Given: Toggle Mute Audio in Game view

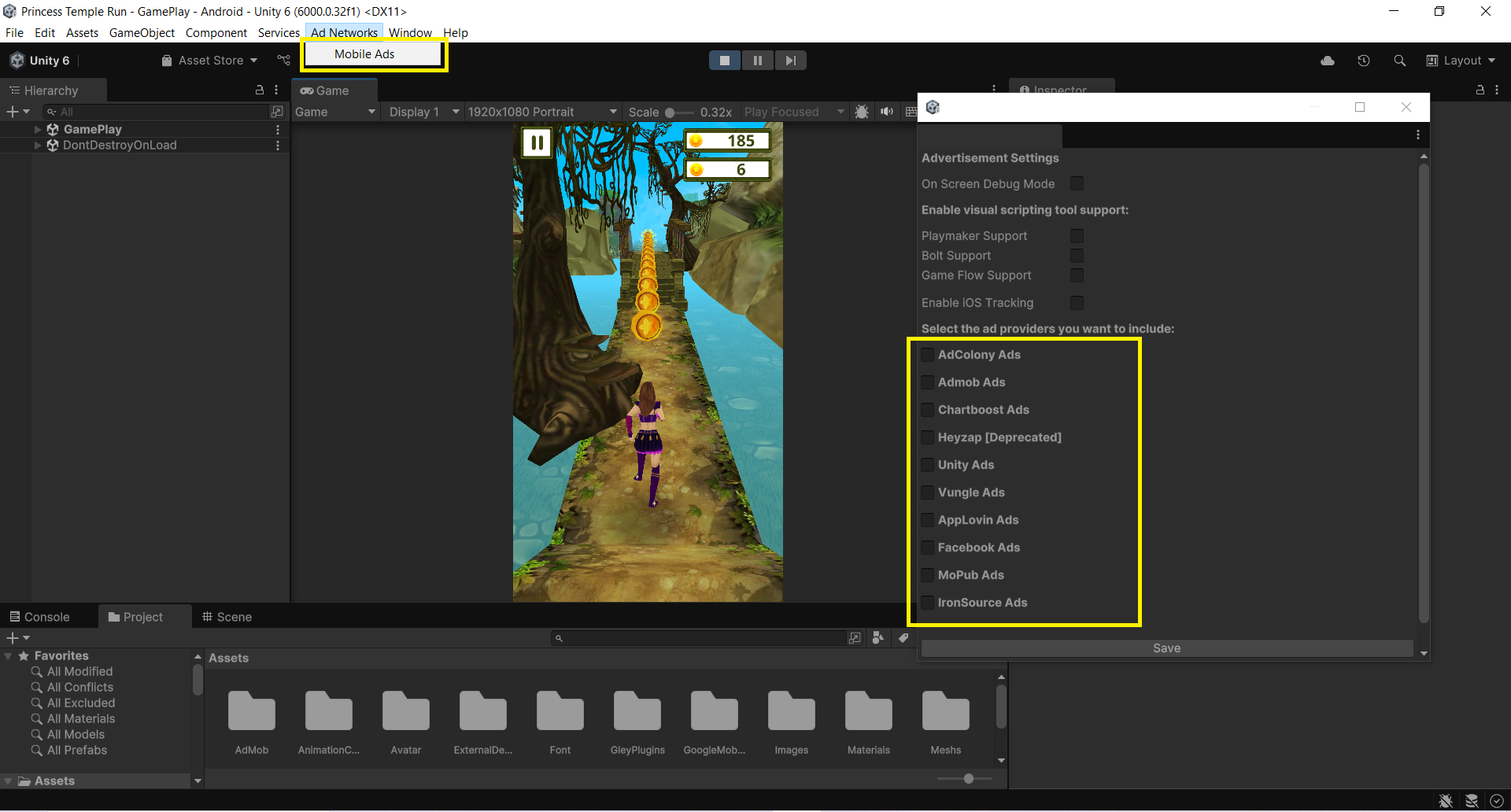Looking at the screenshot, I should pos(887,112).
